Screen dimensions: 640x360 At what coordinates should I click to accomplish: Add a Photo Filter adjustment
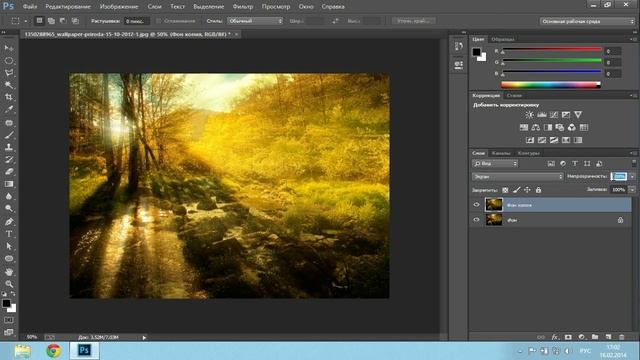560,127
